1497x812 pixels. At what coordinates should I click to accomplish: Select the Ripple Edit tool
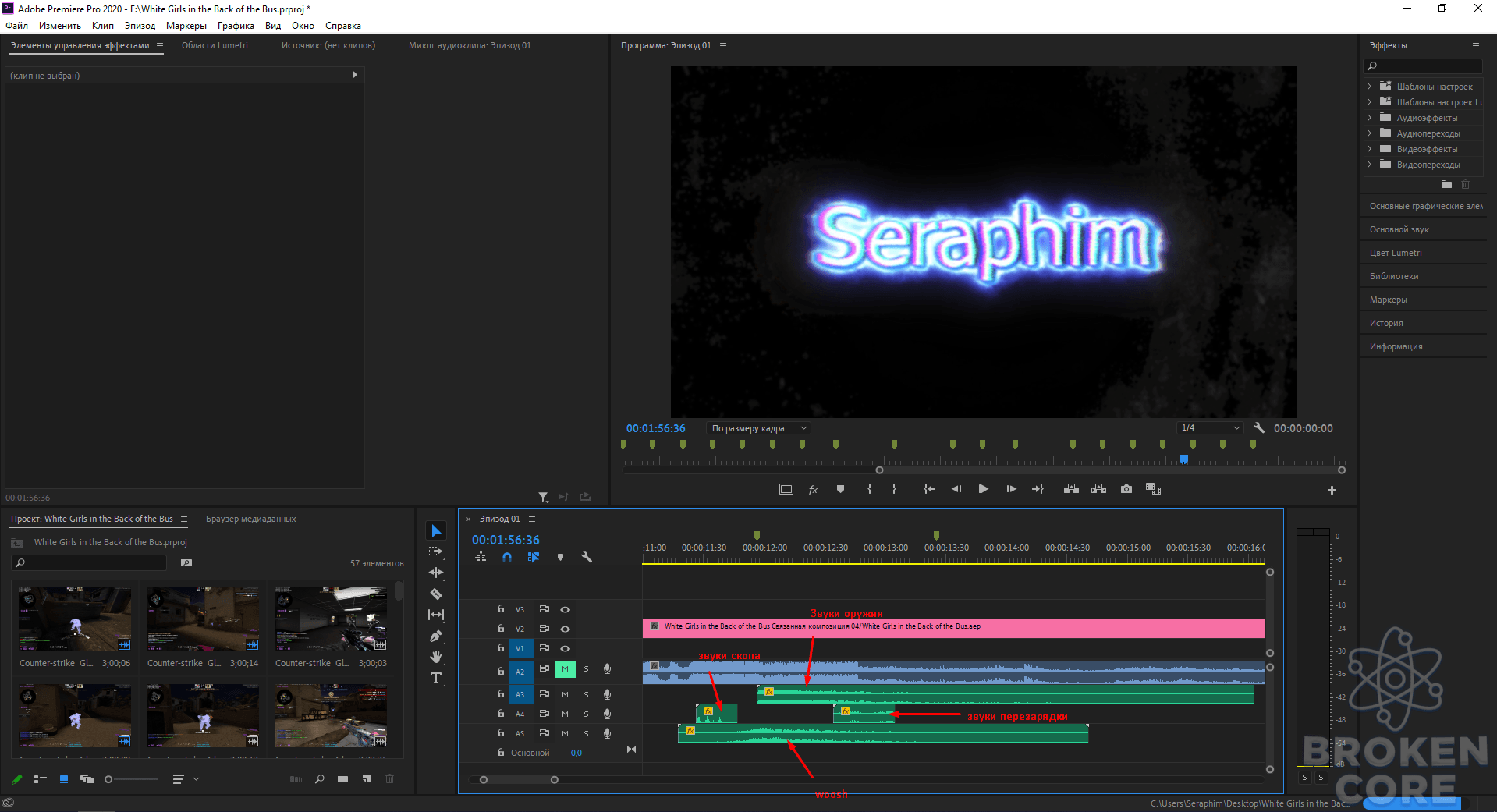pyautogui.click(x=436, y=573)
